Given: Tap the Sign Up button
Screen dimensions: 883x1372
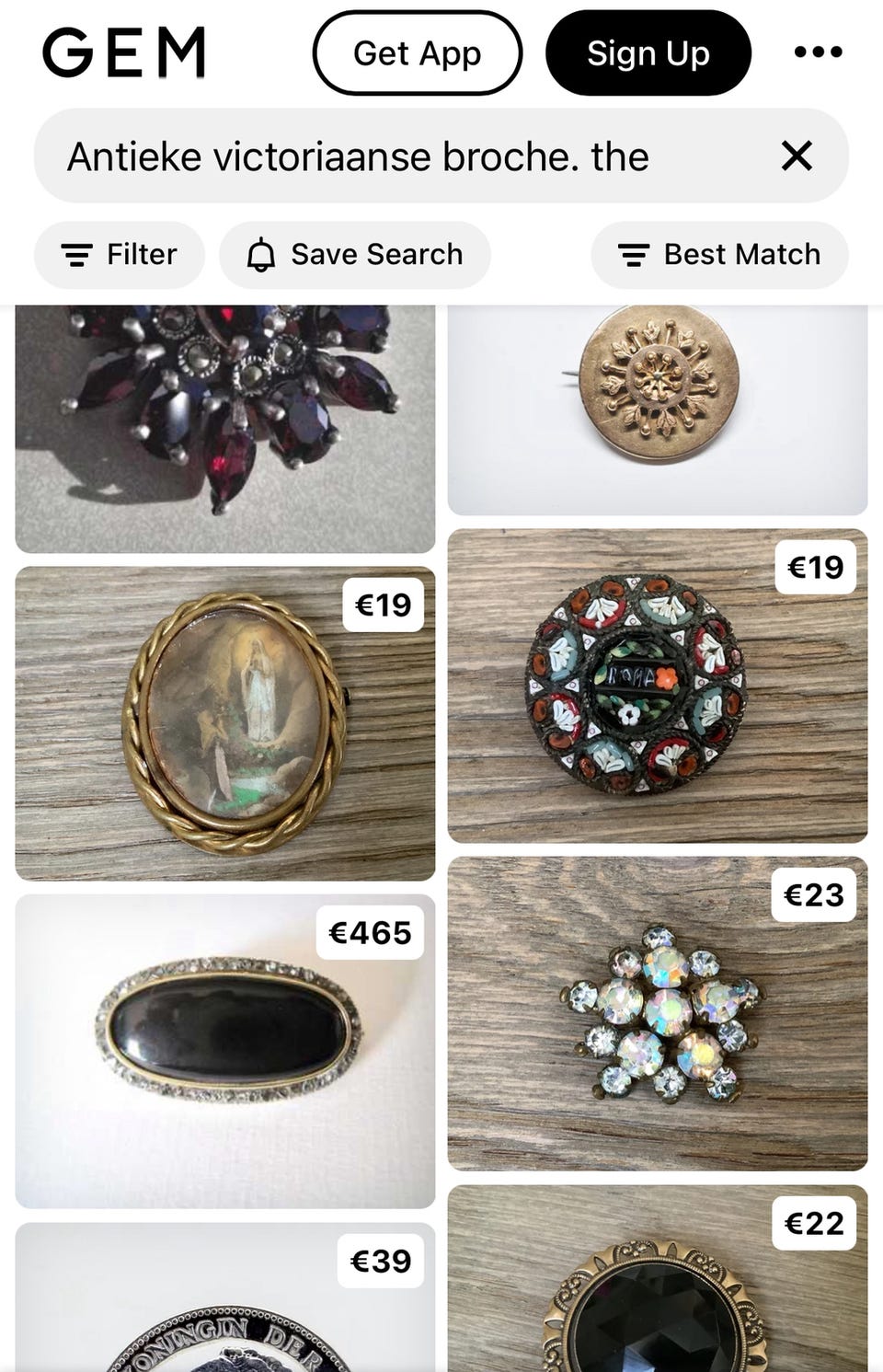Looking at the screenshot, I should (648, 53).
